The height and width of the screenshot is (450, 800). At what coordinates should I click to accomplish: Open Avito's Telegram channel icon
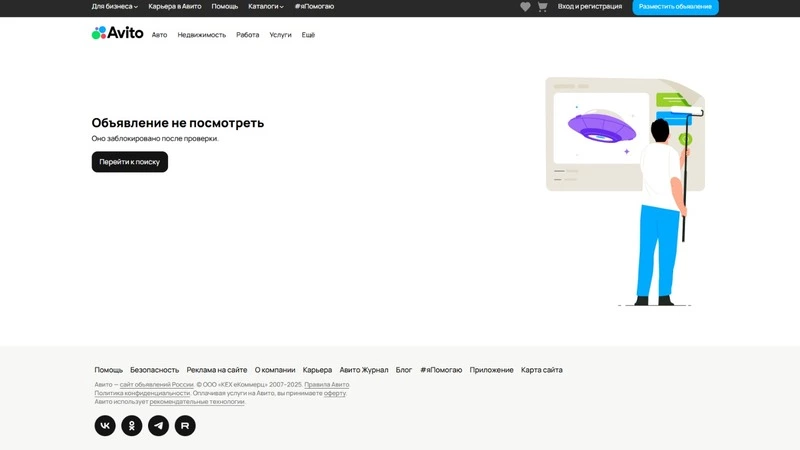158,425
